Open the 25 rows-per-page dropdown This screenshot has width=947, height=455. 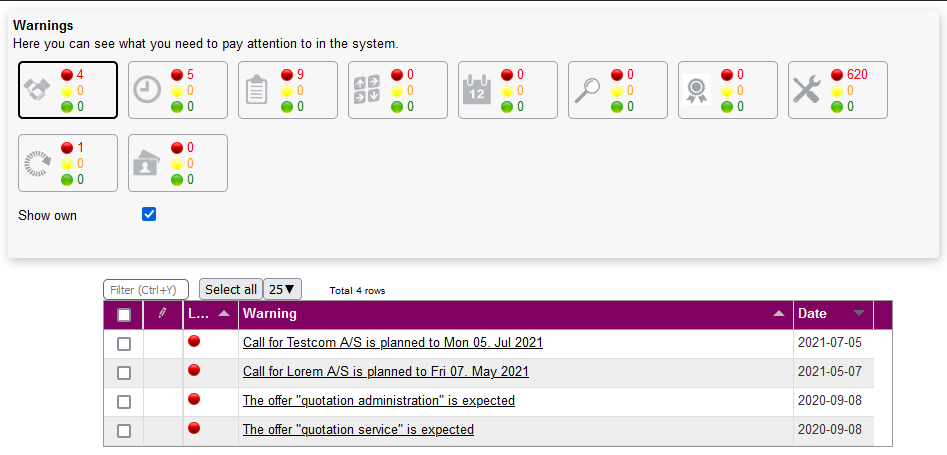[283, 289]
